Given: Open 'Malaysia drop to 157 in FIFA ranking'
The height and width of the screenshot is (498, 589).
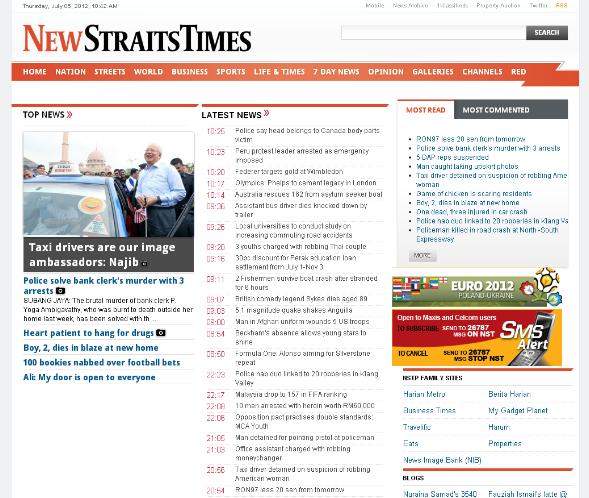Looking at the screenshot, I should [x=291, y=394].
